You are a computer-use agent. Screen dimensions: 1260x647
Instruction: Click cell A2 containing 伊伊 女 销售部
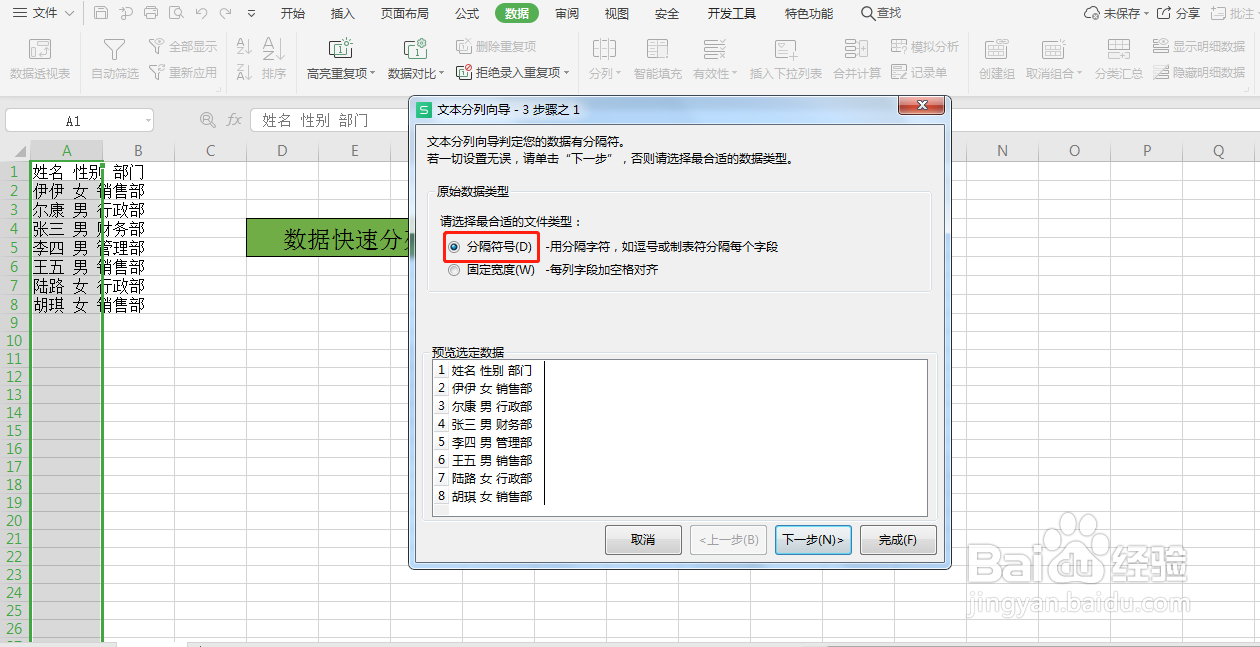pyautogui.click(x=67, y=190)
